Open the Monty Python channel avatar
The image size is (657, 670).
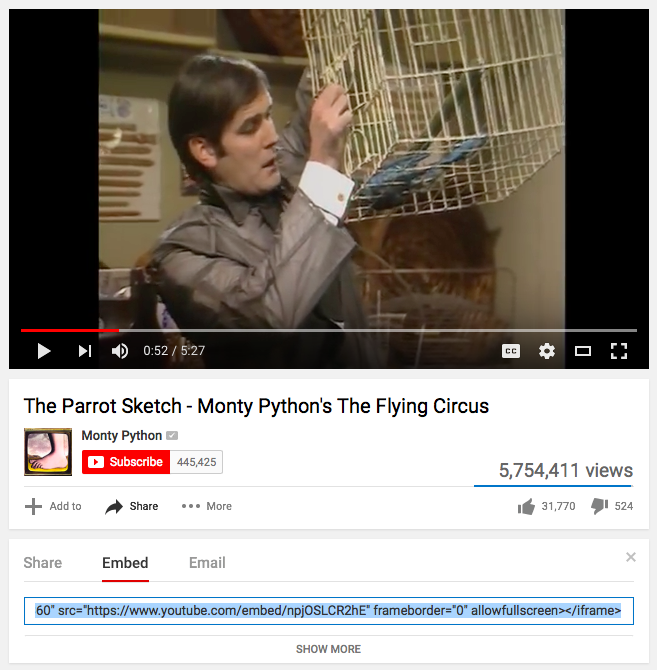[48, 452]
